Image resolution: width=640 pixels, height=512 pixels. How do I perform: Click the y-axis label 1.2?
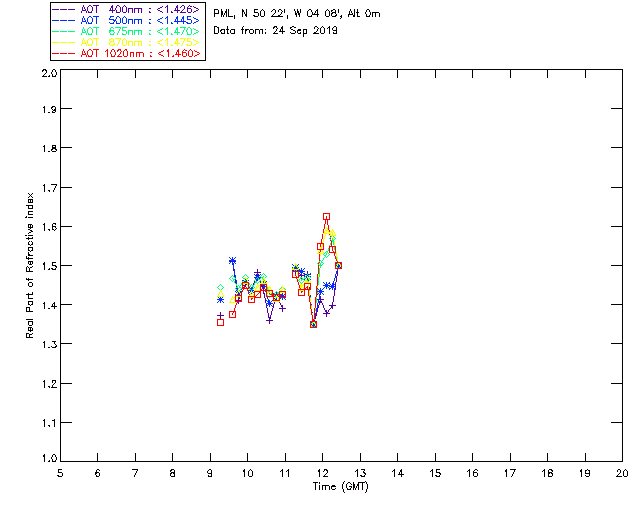49,384
